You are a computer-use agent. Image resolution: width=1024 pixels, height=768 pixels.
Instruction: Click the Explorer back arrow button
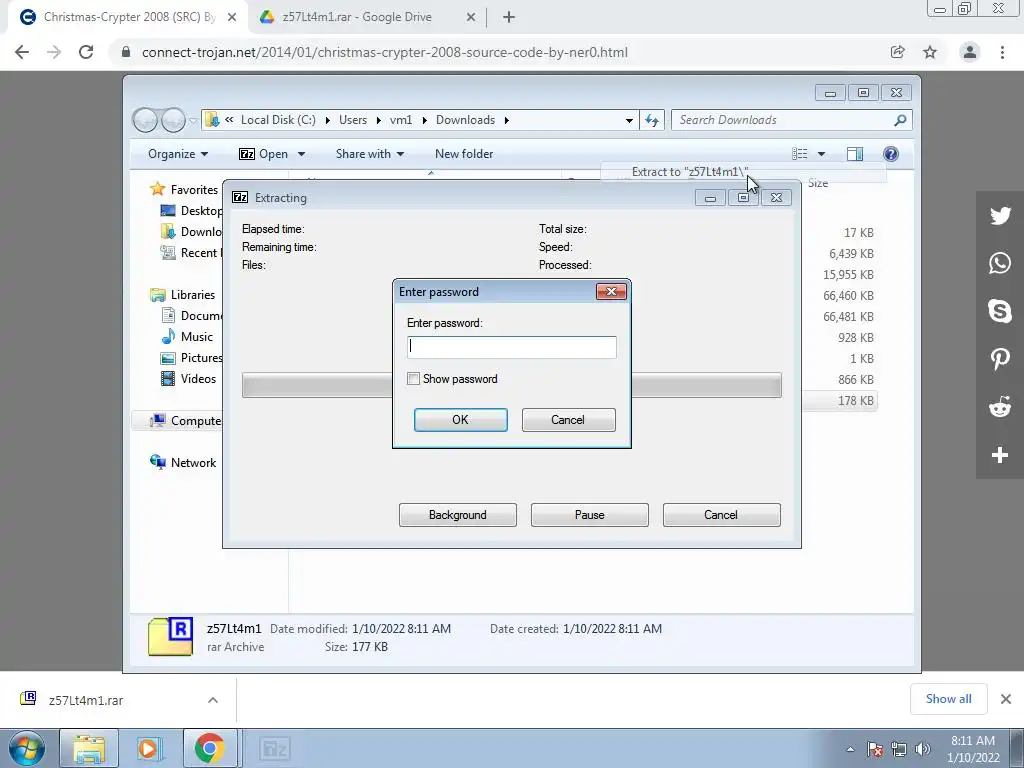(x=145, y=120)
